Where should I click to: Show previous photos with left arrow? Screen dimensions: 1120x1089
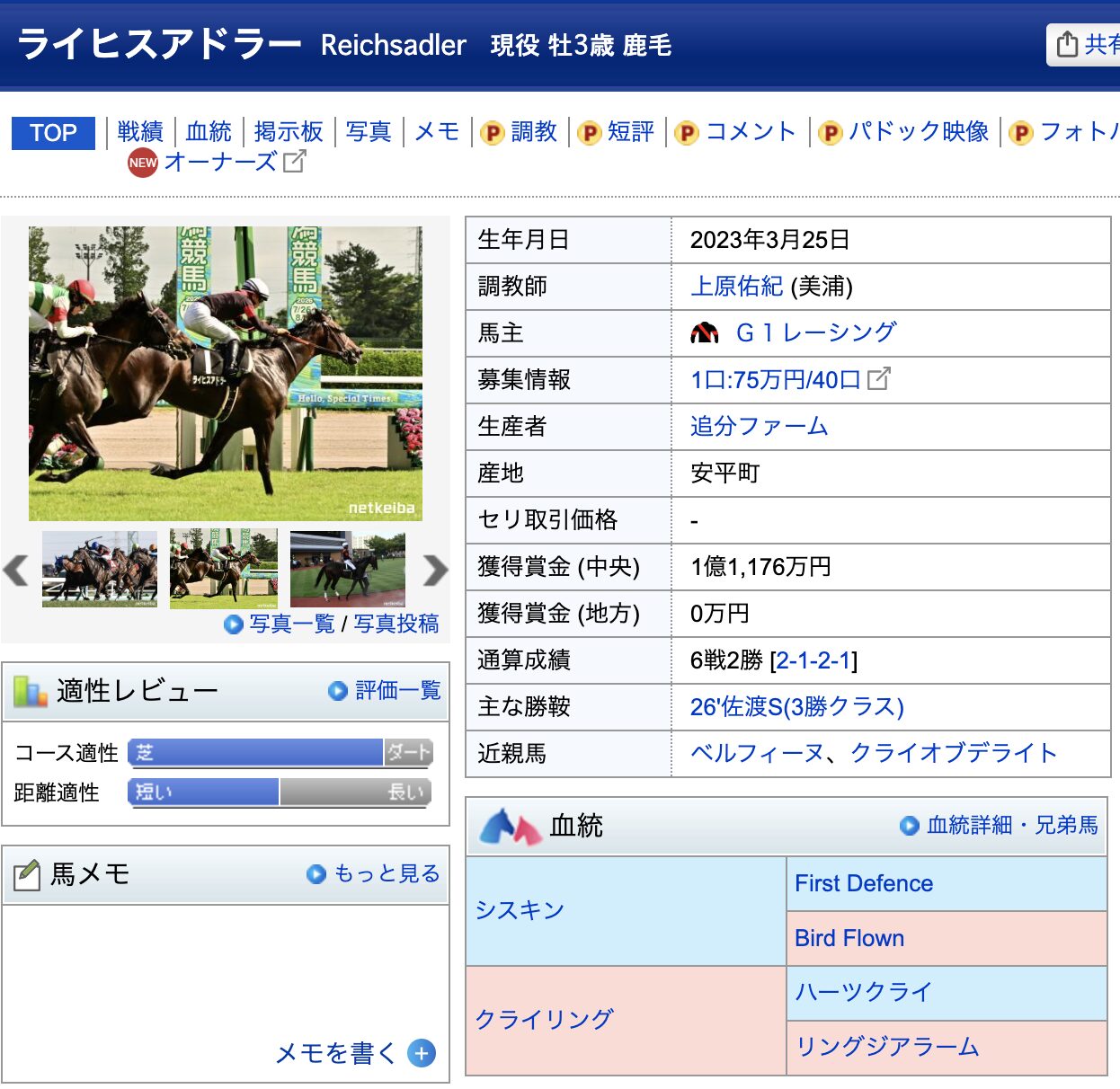[x=16, y=570]
